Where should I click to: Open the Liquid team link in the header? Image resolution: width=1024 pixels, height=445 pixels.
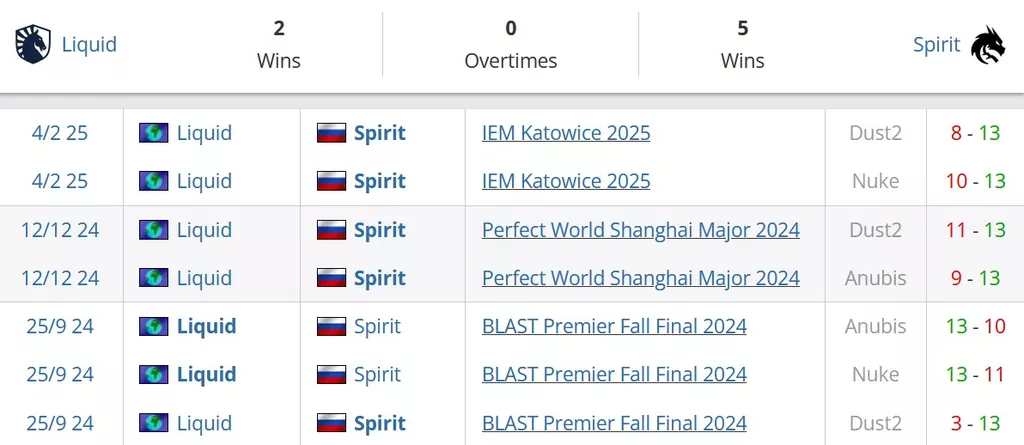(x=89, y=44)
